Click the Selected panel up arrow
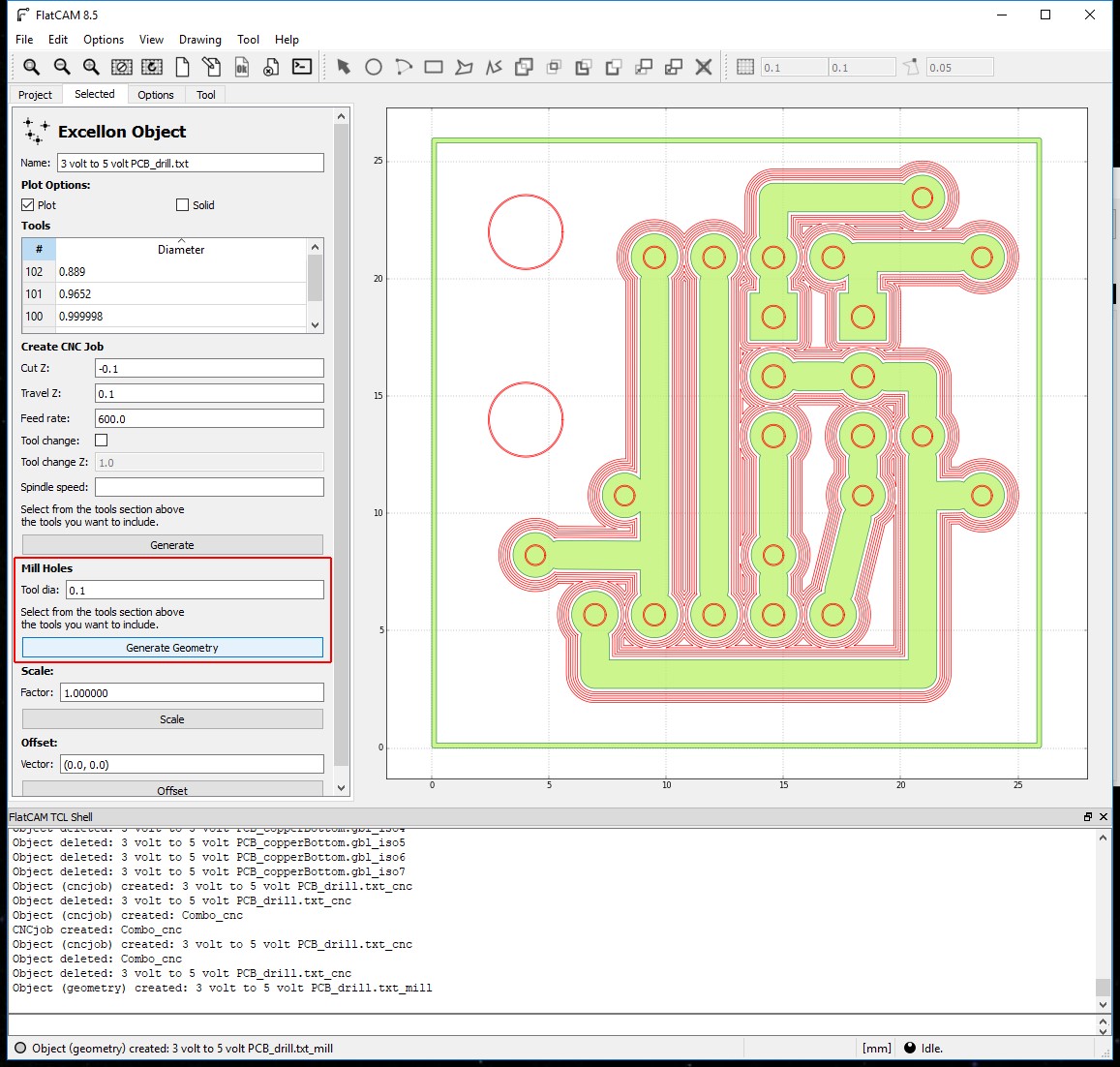Image resolution: width=1120 pixels, height=1067 pixels. [342, 116]
